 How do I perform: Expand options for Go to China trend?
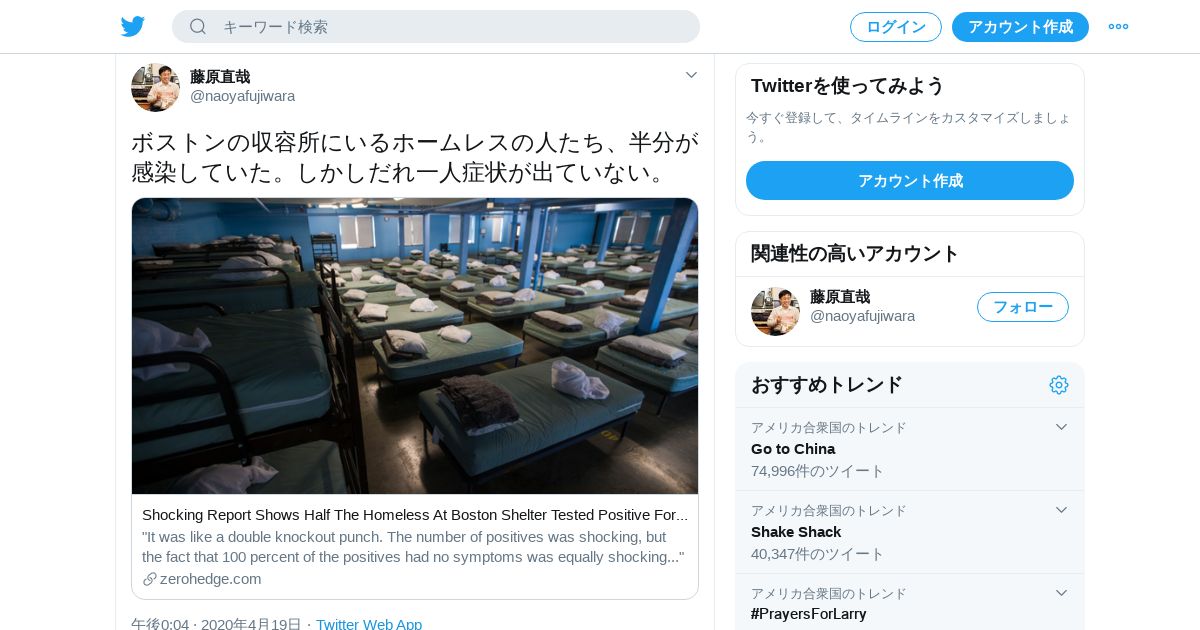coord(1062,427)
